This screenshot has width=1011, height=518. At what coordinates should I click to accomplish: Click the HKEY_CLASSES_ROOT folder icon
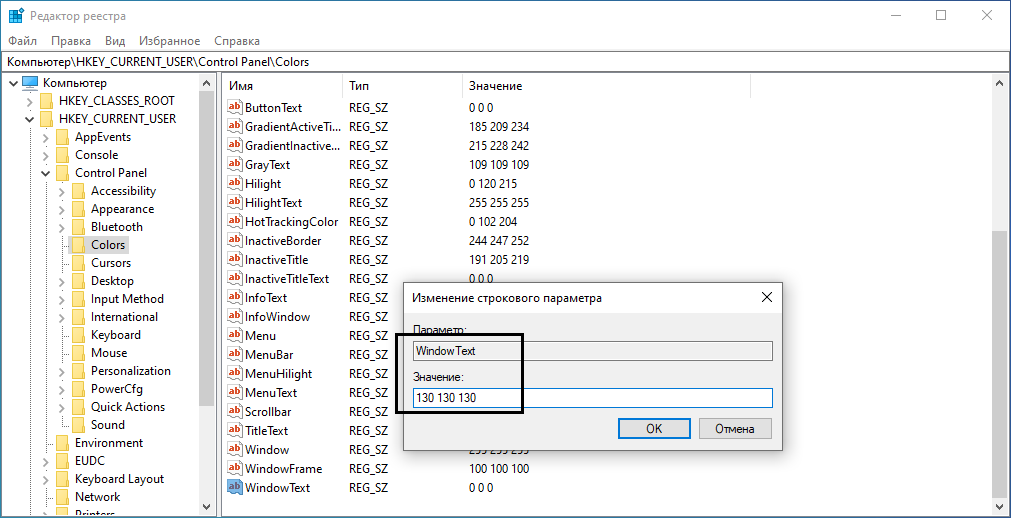(x=46, y=101)
